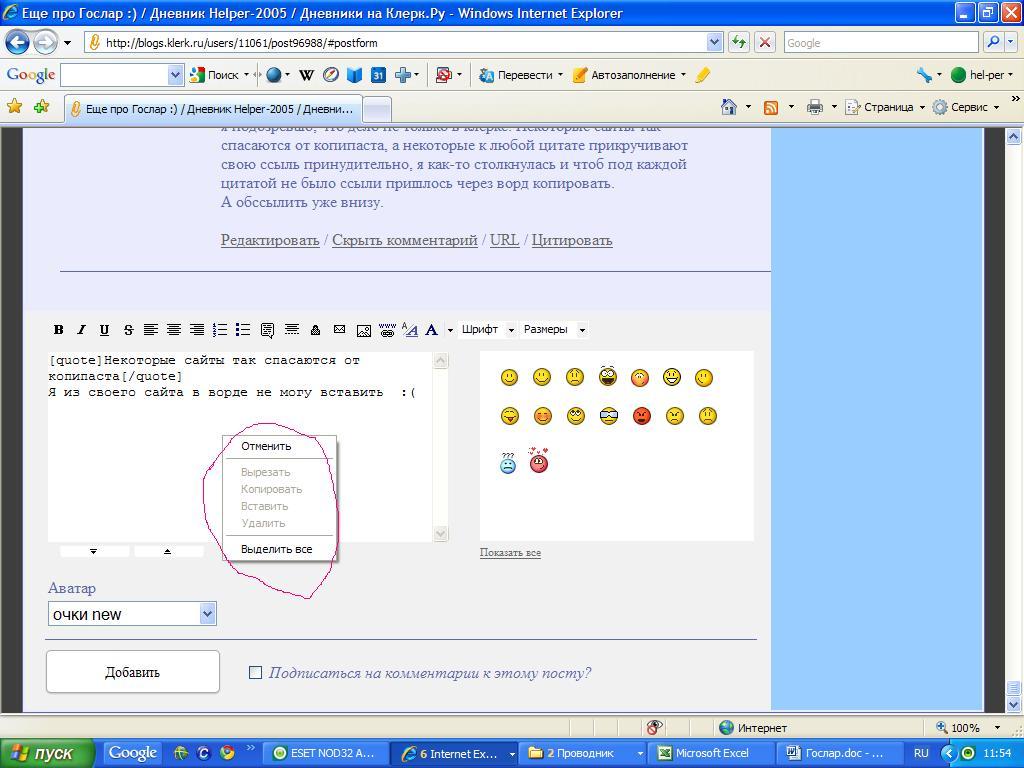Insert the sunglasses smiley
The image size is (1024, 768).
(x=609, y=416)
